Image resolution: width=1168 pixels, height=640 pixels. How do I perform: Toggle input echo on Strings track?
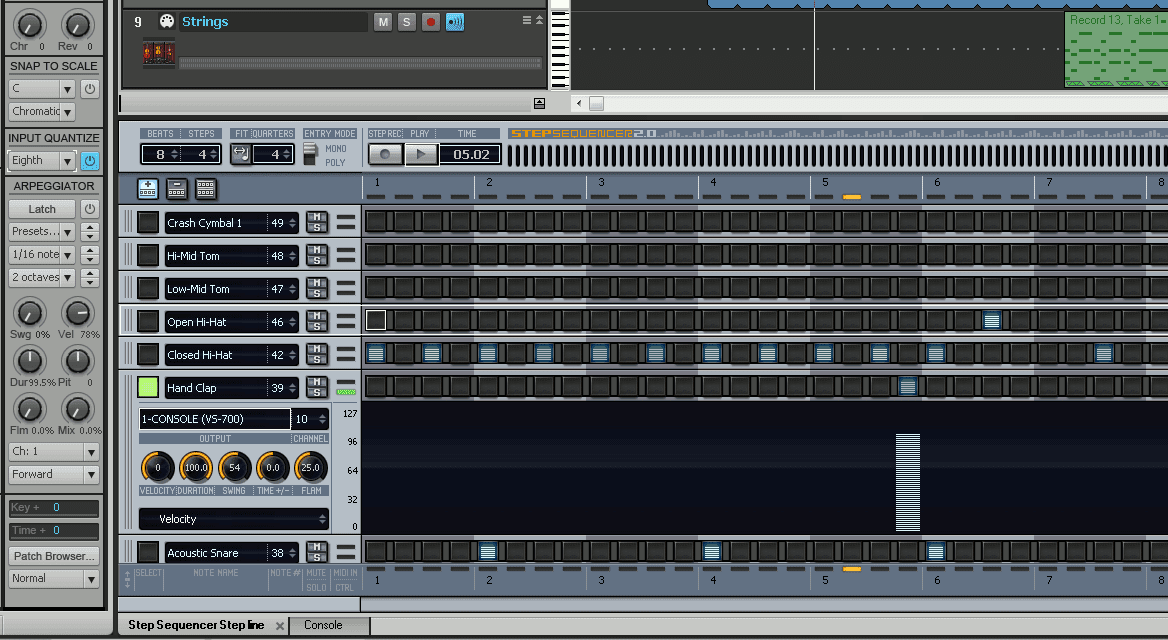click(454, 22)
